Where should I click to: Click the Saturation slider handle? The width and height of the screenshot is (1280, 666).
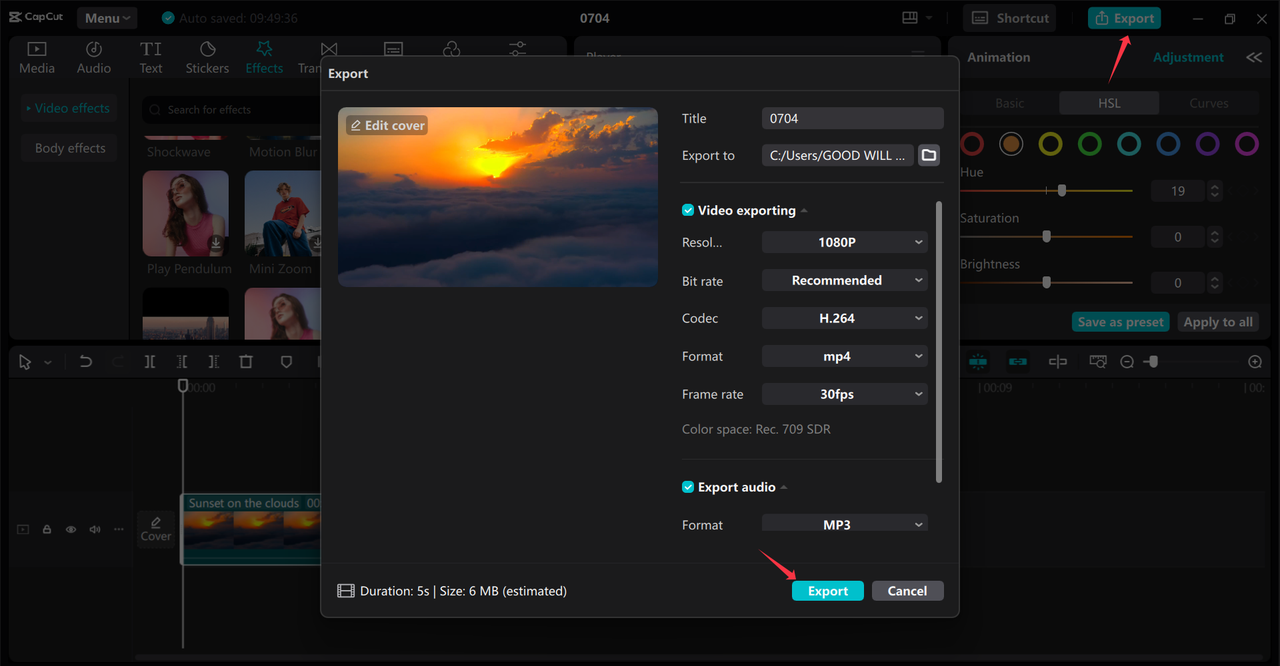[x=1047, y=236]
